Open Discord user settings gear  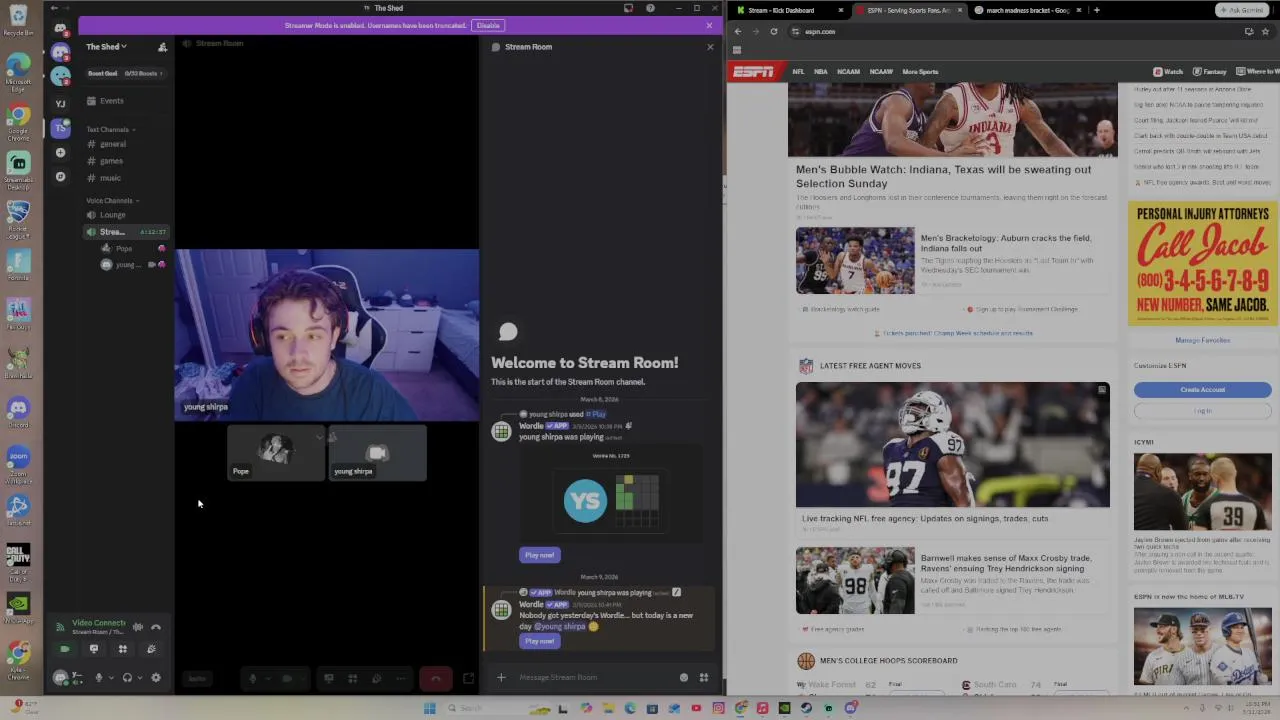(x=156, y=678)
